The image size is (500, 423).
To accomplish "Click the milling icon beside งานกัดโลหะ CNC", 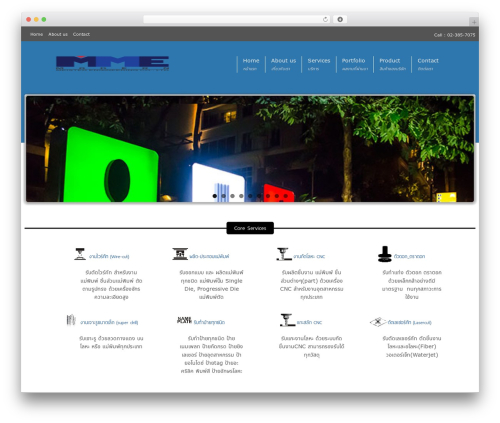I will coord(284,254).
